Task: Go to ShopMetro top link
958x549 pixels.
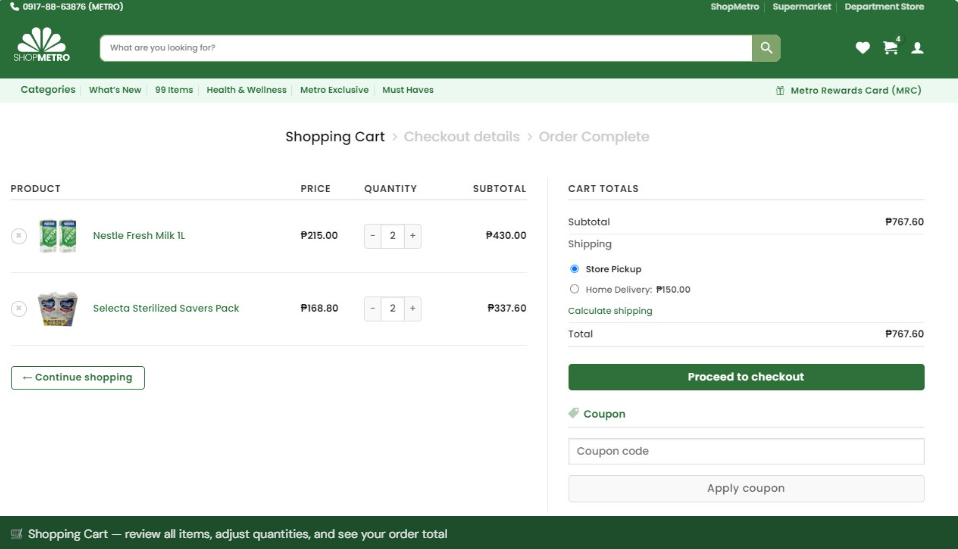Action: [734, 7]
